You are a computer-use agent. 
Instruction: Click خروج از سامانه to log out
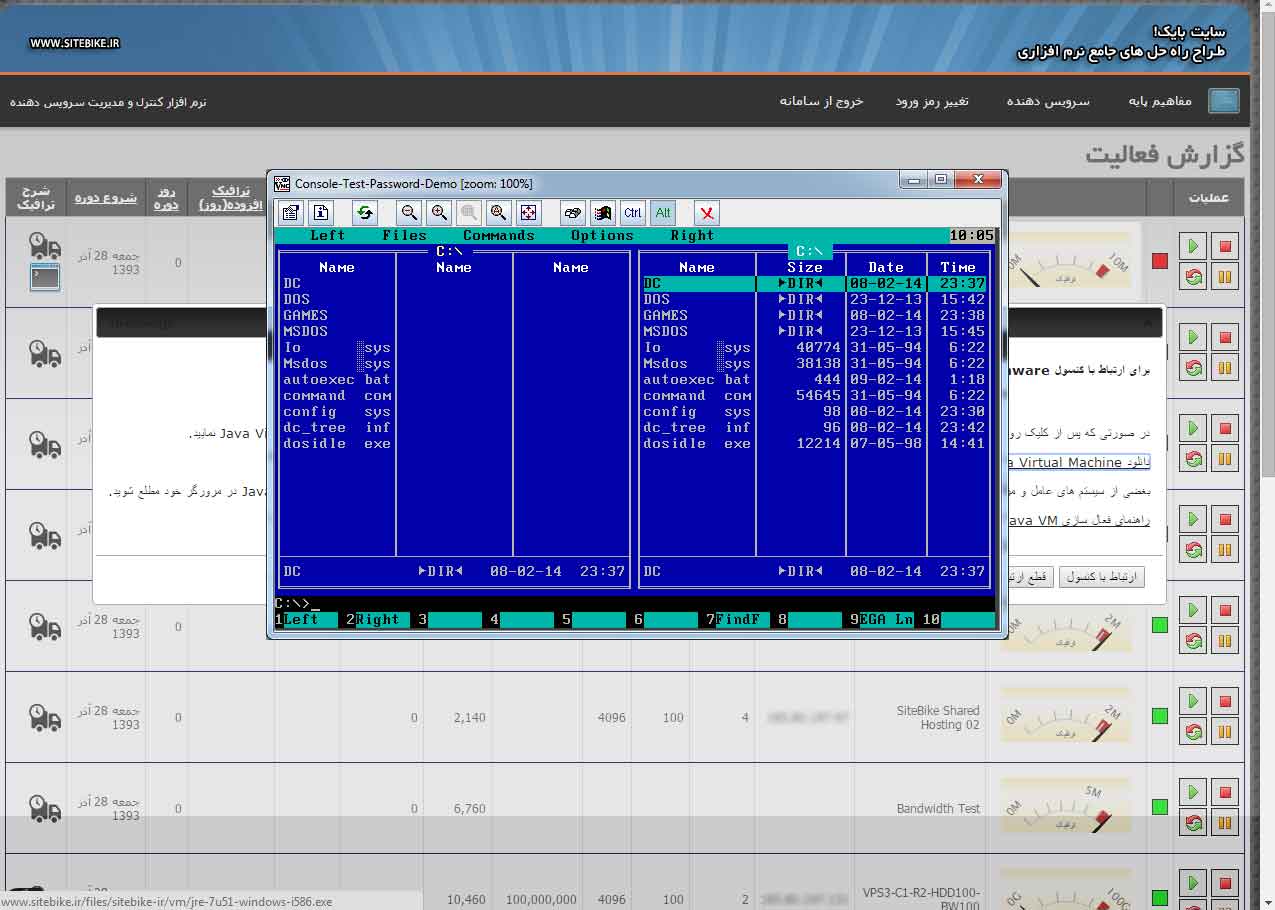tap(821, 101)
